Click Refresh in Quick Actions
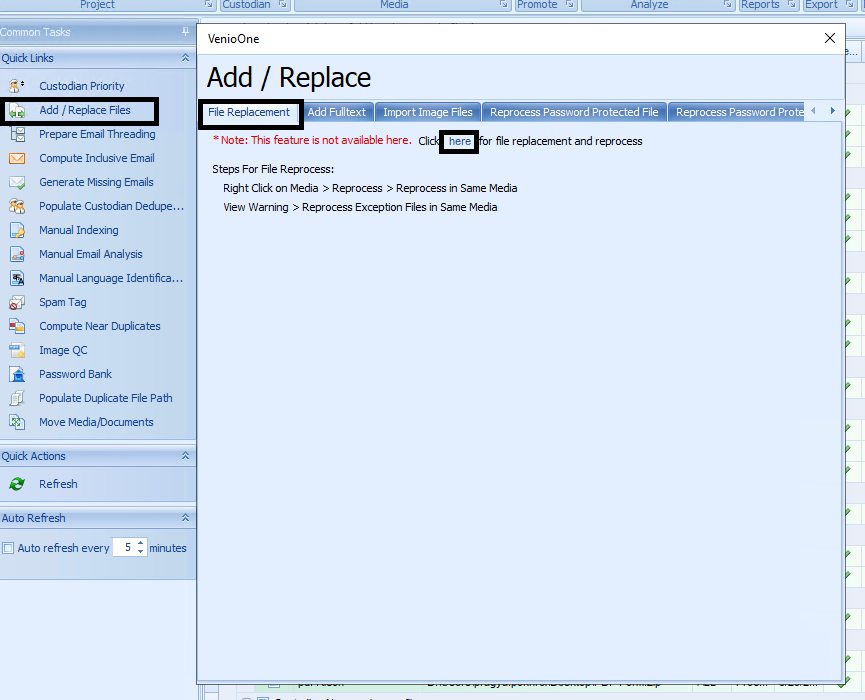Image resolution: width=865 pixels, height=700 pixels. (58, 484)
